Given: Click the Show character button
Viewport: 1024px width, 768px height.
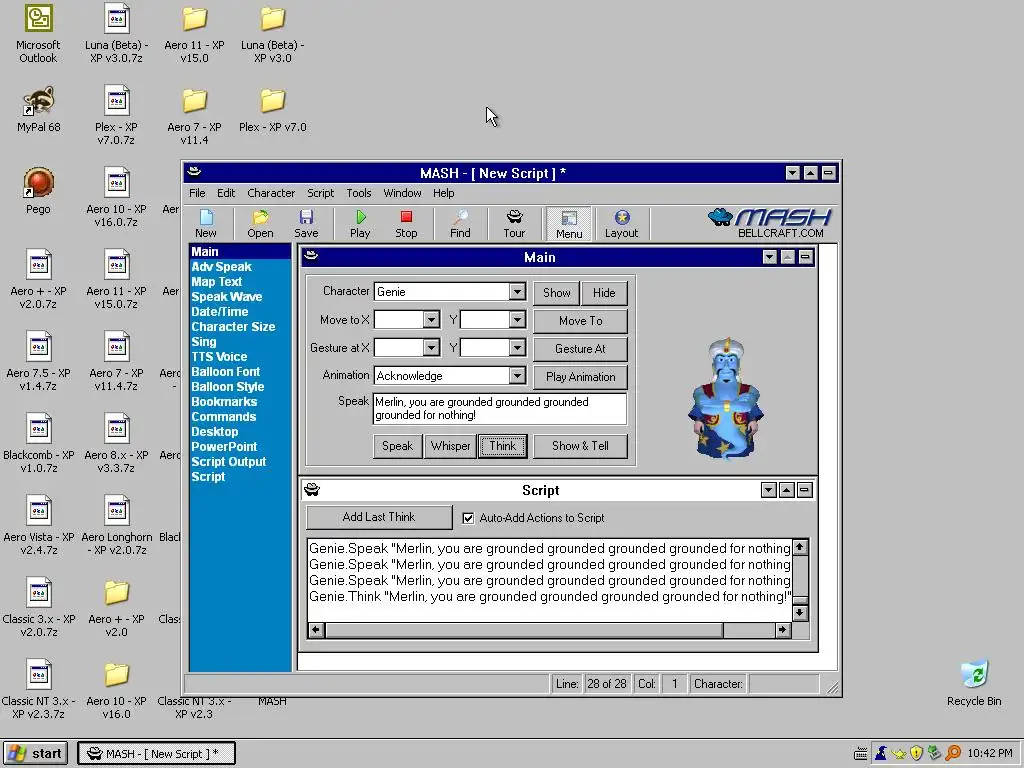Looking at the screenshot, I should click(x=556, y=293).
